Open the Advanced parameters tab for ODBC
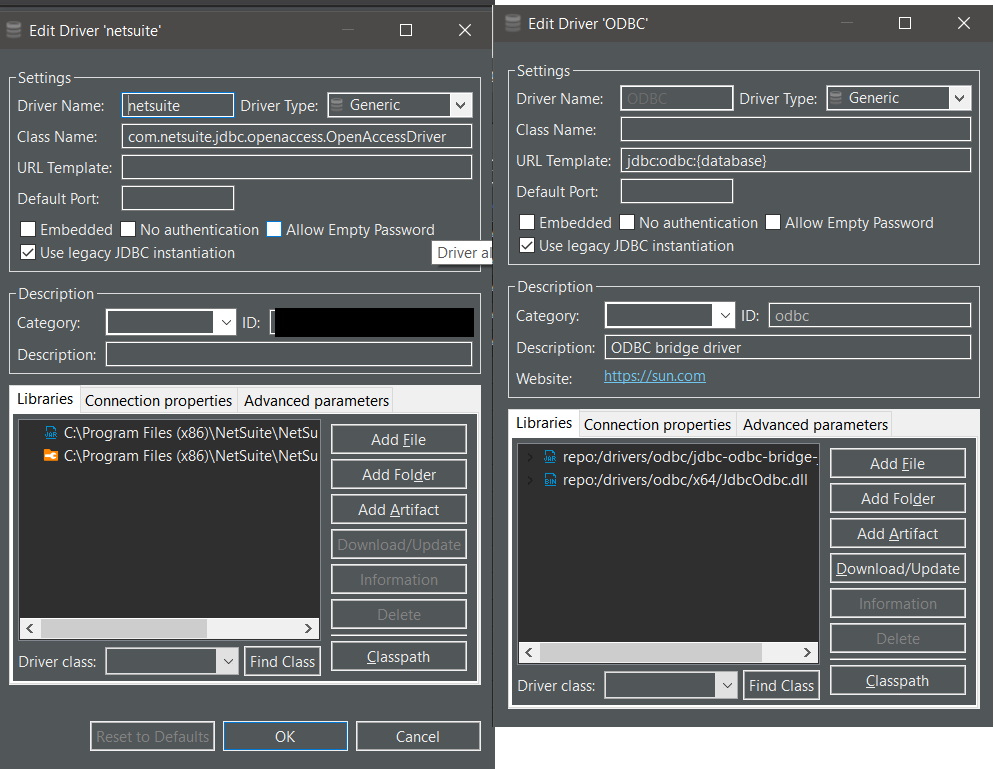Viewport: 995px width, 769px height. click(813, 424)
